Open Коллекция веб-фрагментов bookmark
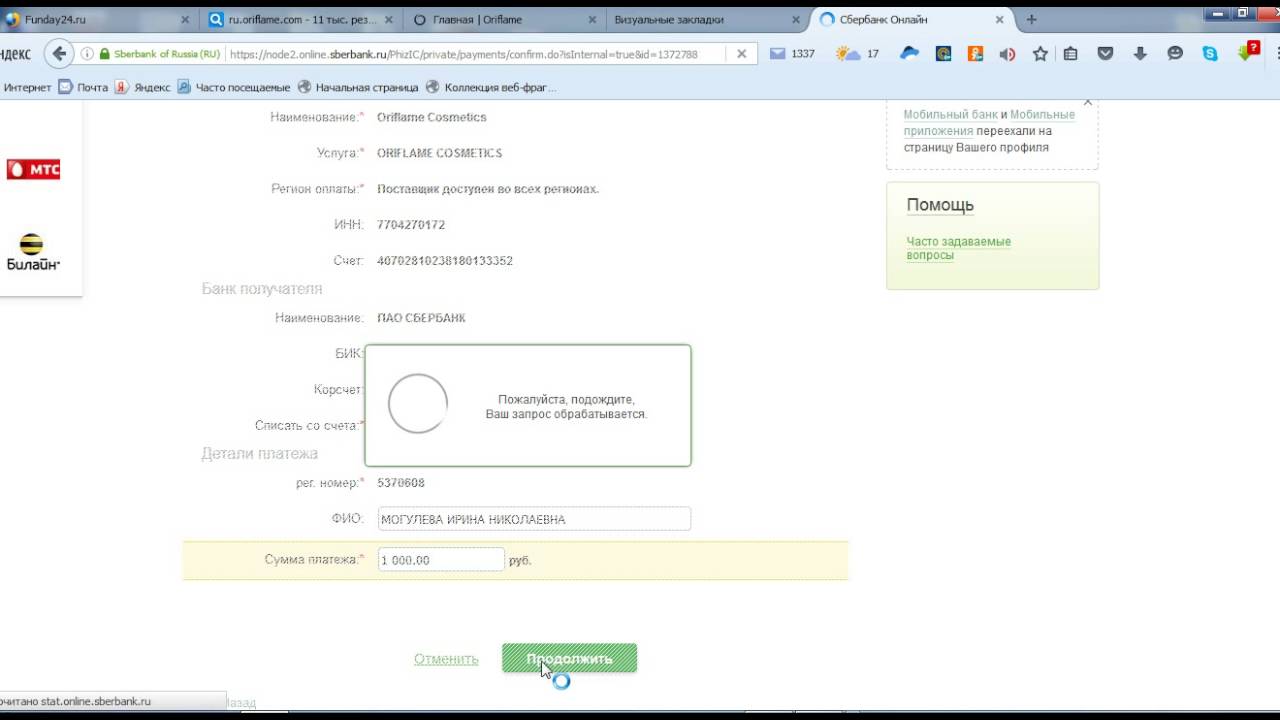 491,87
